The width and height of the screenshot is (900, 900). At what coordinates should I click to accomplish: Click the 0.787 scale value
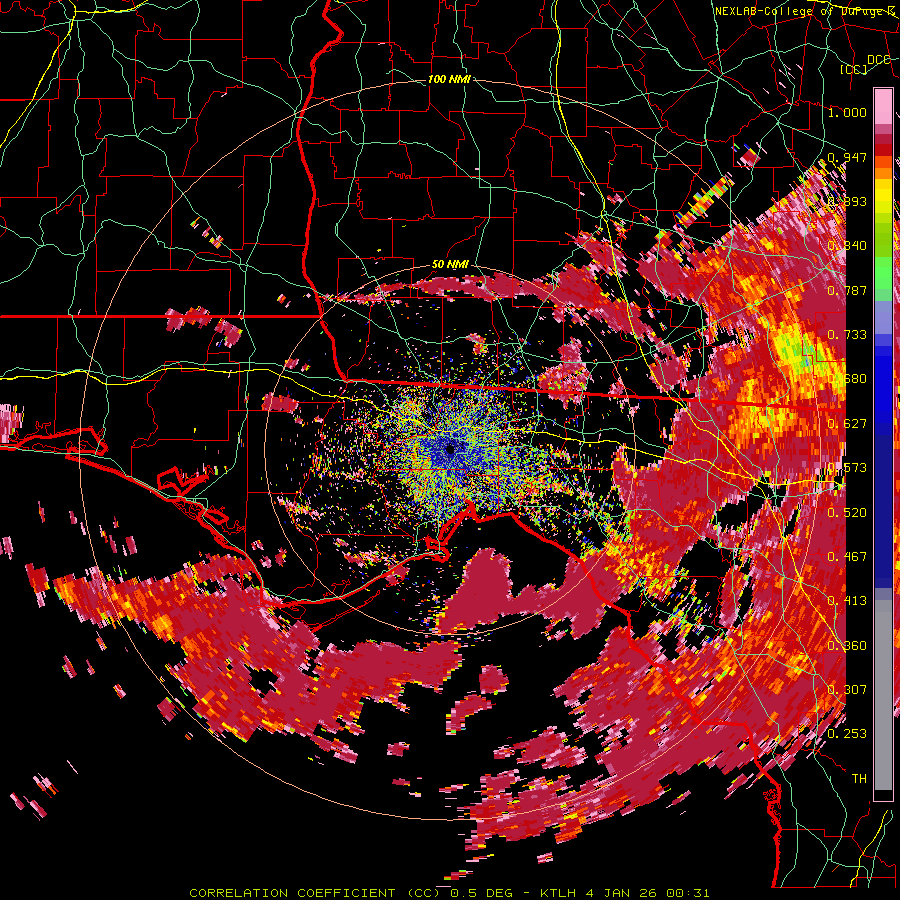[847, 290]
